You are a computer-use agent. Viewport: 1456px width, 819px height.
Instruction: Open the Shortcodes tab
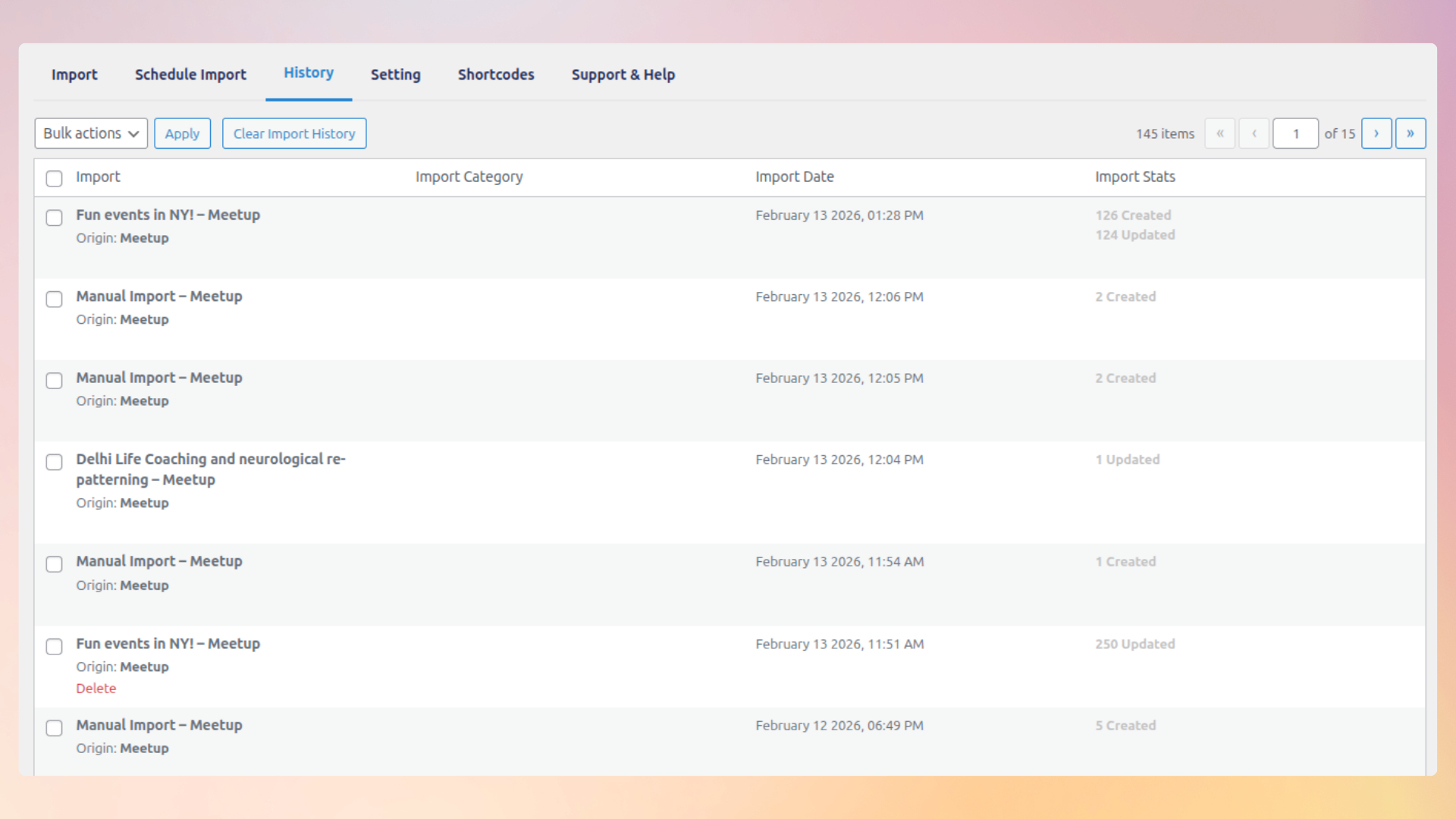[x=496, y=74]
